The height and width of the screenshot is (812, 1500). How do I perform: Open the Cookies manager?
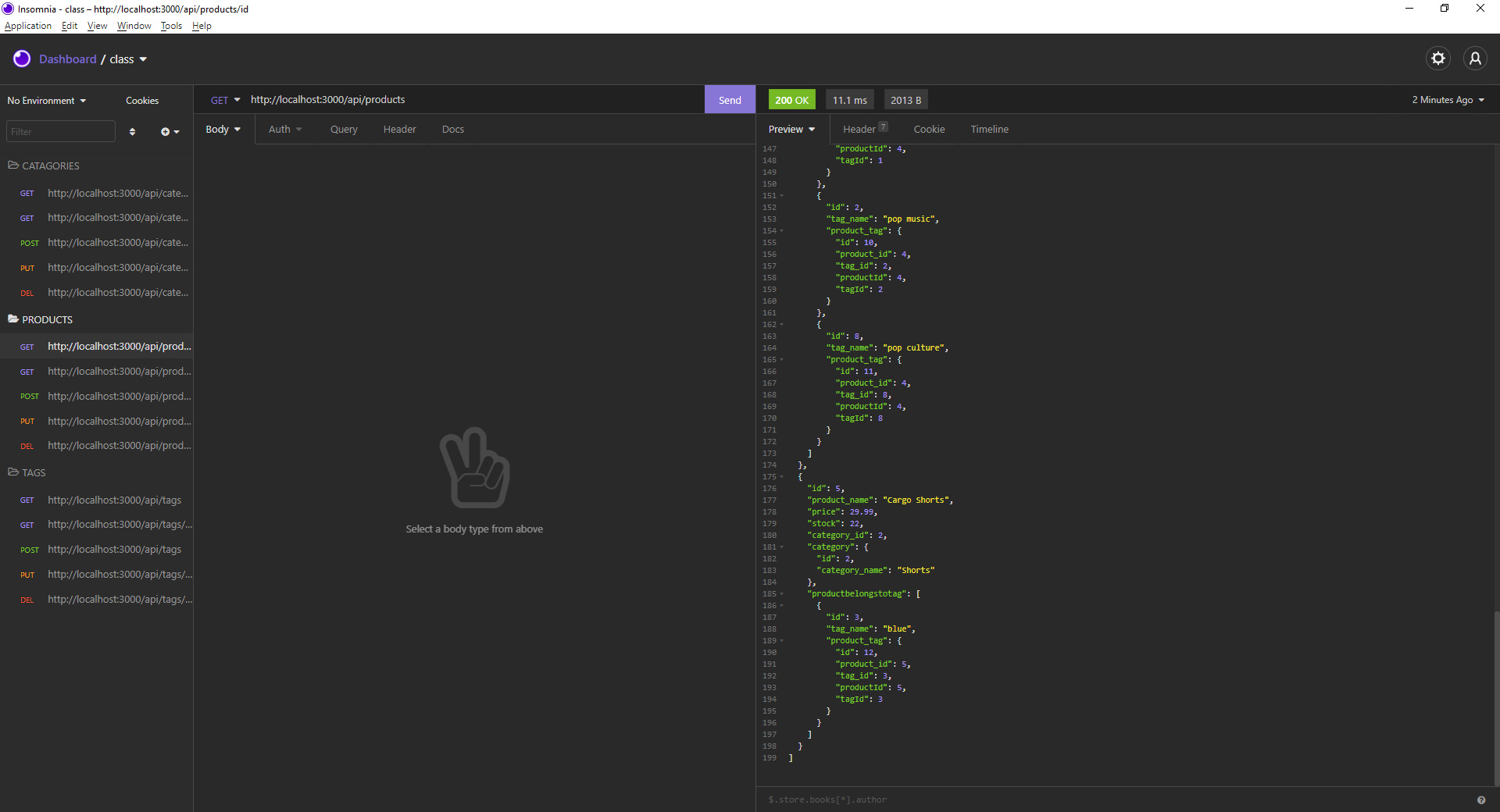(x=142, y=101)
